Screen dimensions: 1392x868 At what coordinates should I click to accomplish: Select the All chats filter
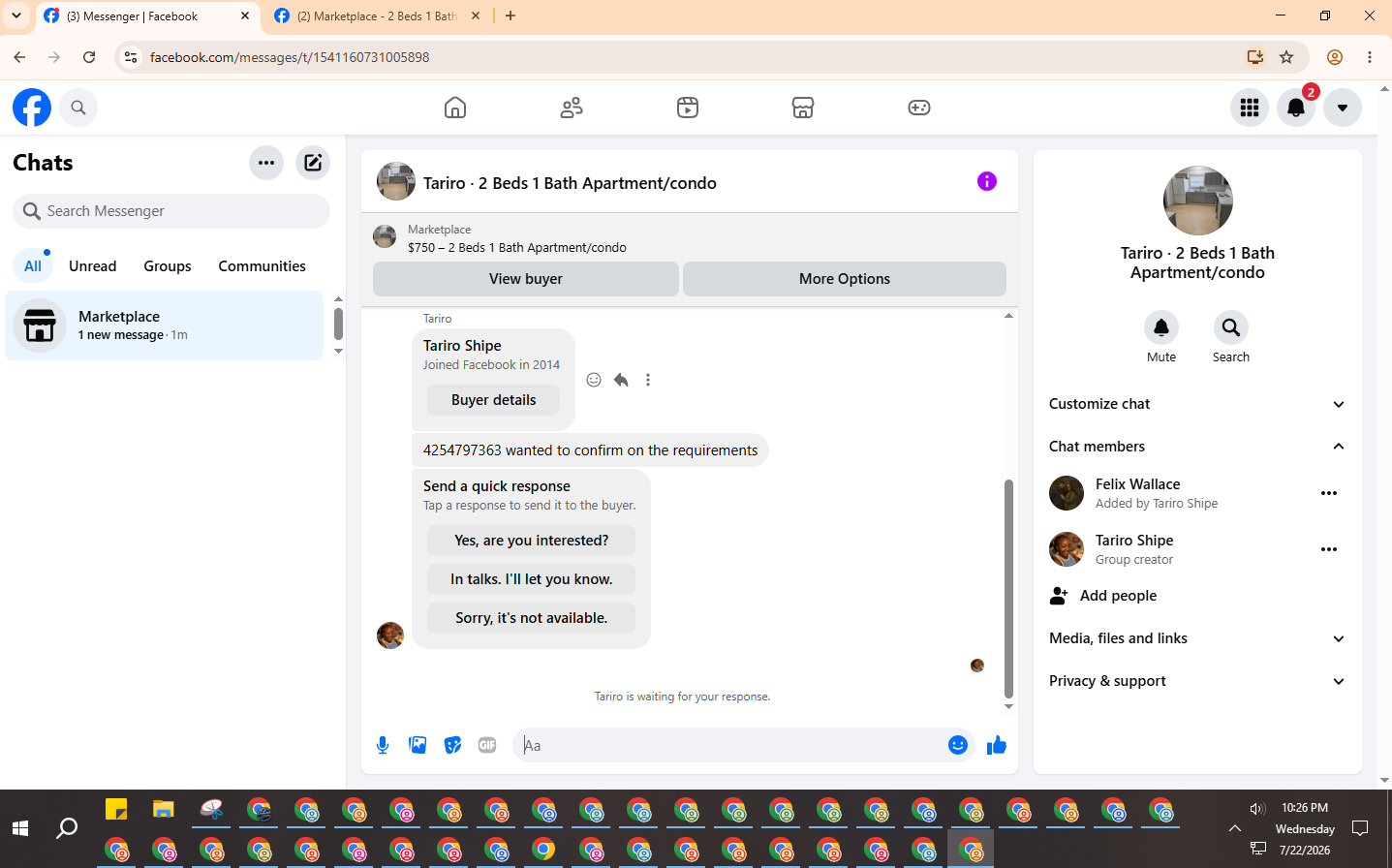pyautogui.click(x=33, y=266)
